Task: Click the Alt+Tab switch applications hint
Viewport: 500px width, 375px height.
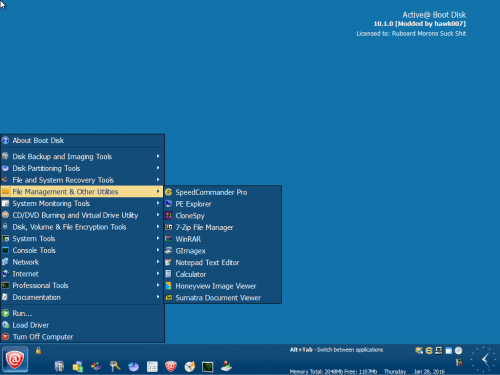Action: (336, 350)
